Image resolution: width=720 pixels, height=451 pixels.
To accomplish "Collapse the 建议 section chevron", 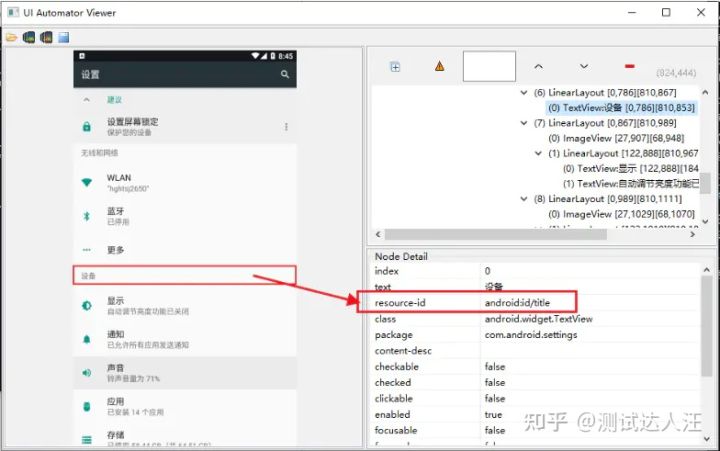I will coord(86,100).
